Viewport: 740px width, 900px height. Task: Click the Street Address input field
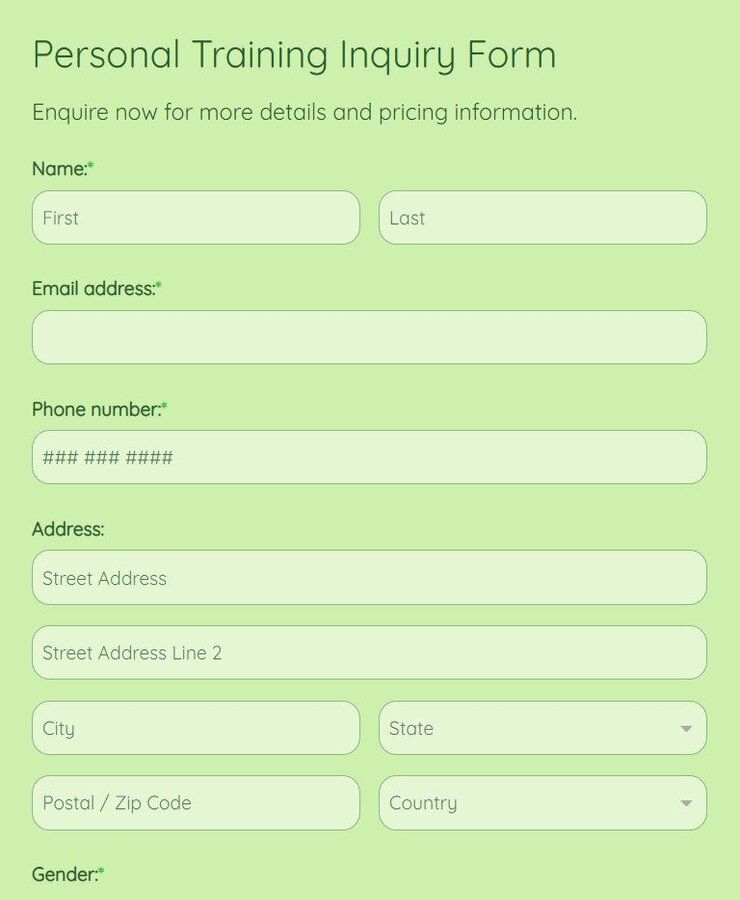(x=369, y=578)
